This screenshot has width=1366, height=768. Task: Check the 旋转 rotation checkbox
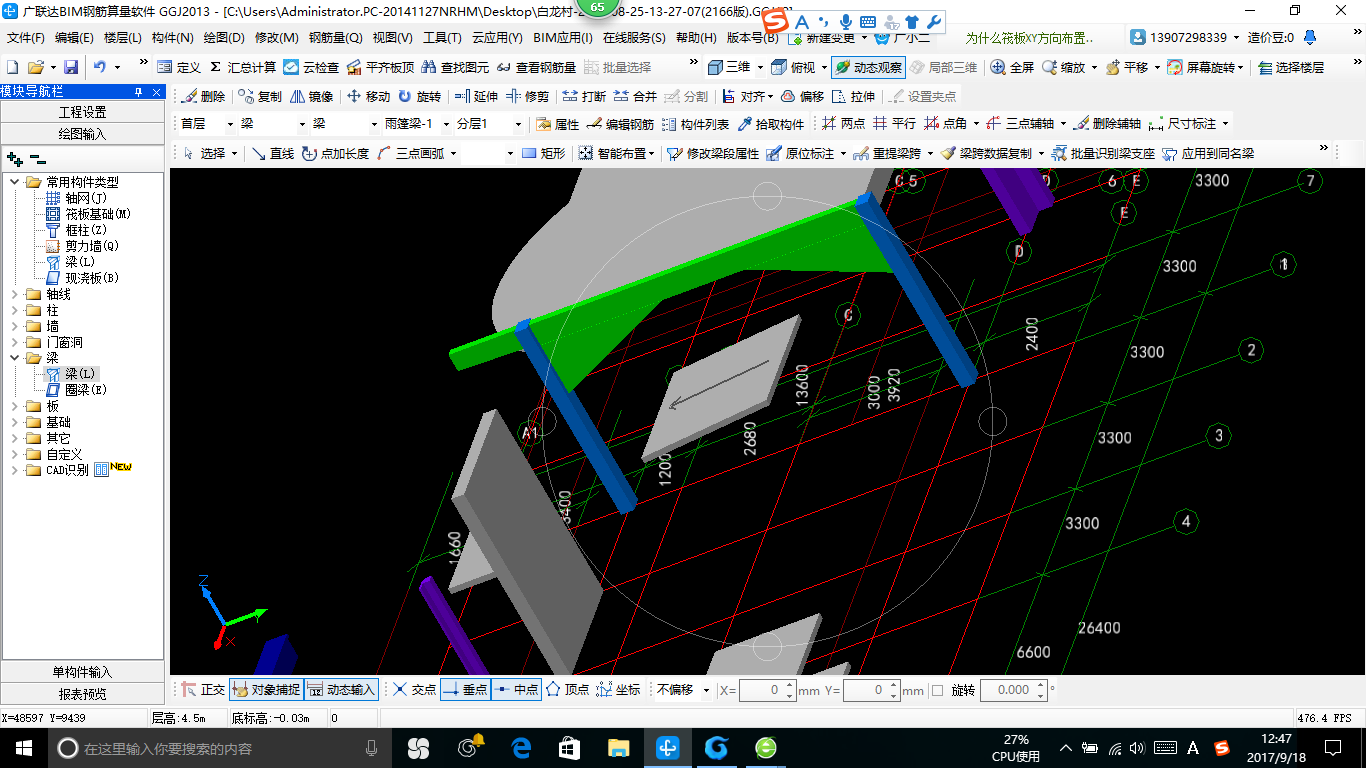pyautogui.click(x=937, y=690)
